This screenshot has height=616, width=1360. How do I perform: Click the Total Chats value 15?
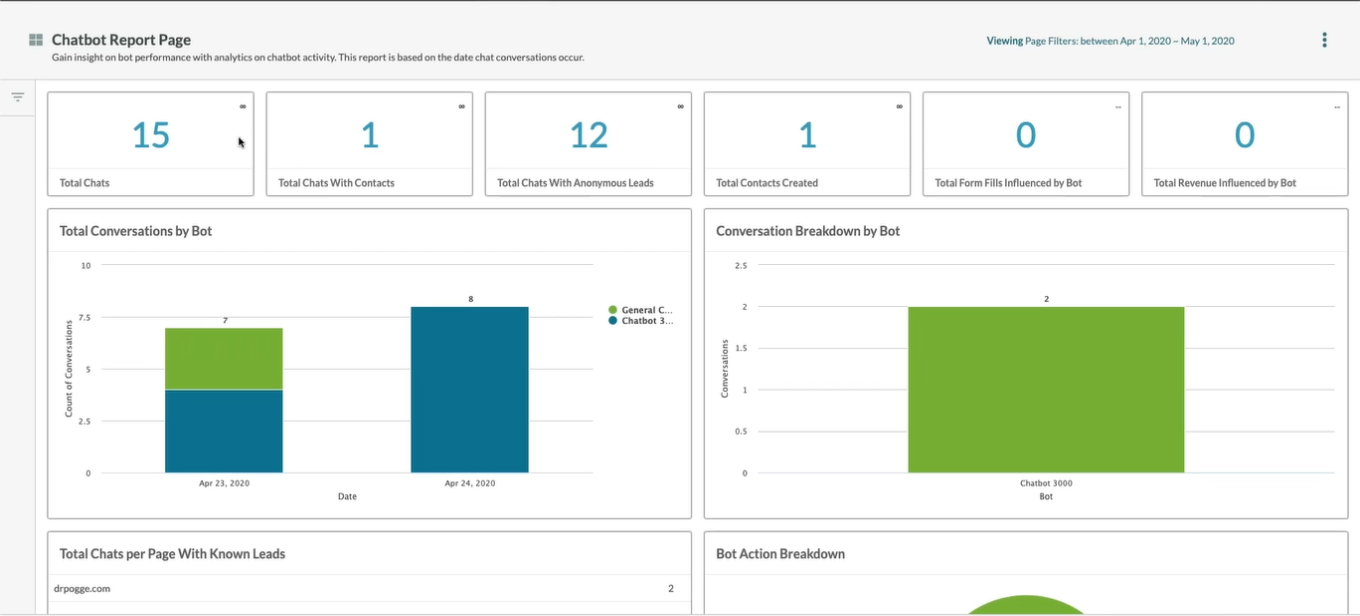(151, 135)
